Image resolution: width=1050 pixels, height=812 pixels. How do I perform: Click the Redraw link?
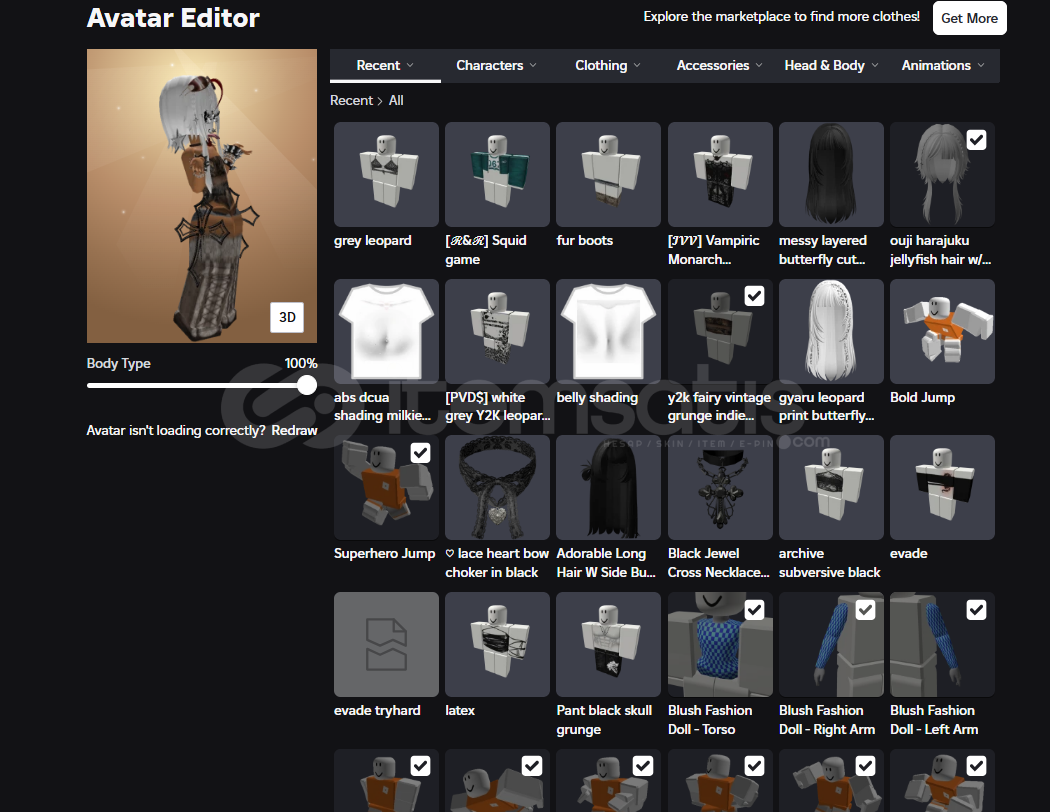click(294, 430)
